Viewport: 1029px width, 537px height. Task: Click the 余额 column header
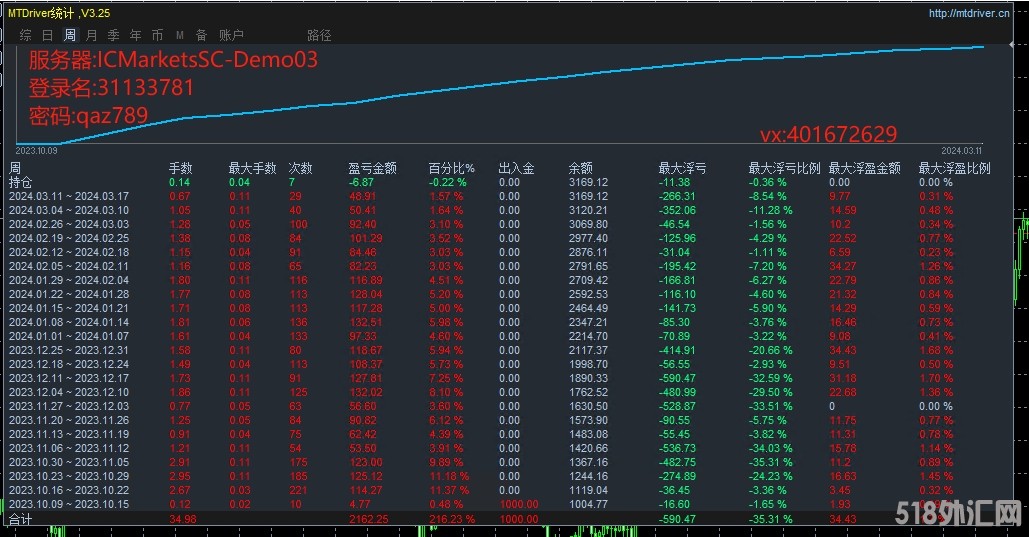[x=581, y=169]
